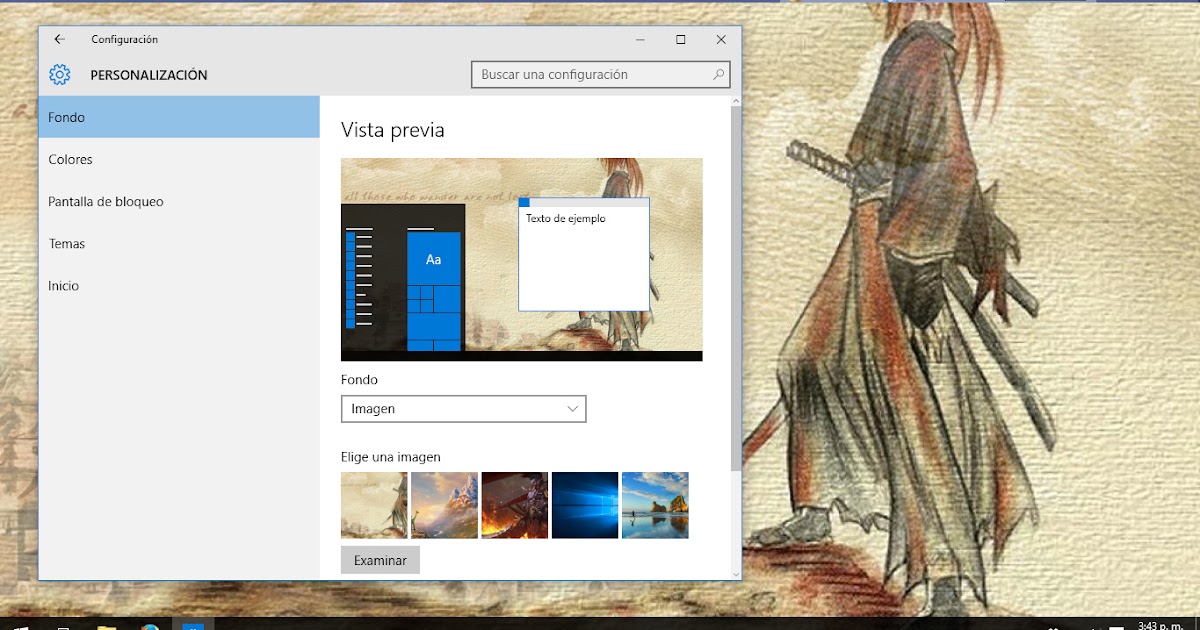Click the search magnifier icon
The width and height of the screenshot is (1200, 630).
(718, 75)
